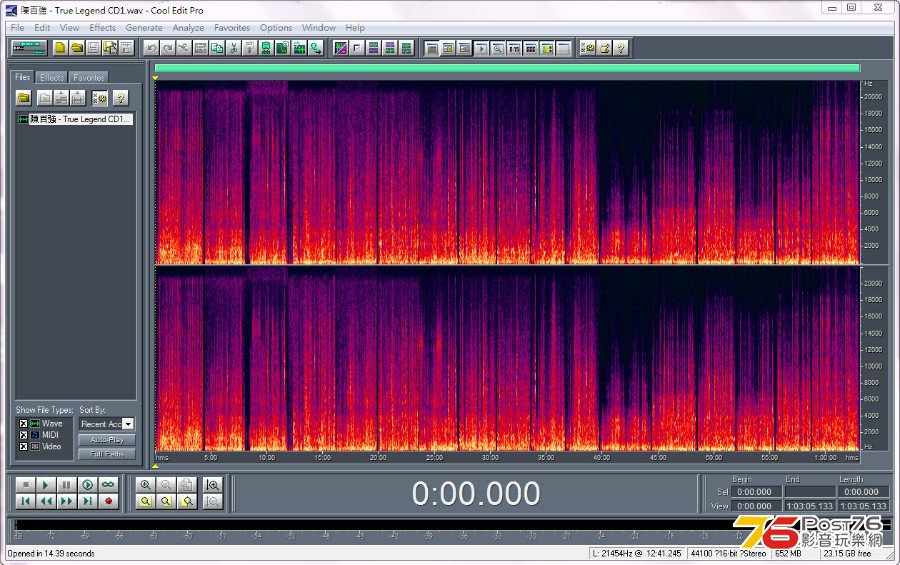Click the View Begin field 0:00.000
900x565 pixels.
pos(757,506)
